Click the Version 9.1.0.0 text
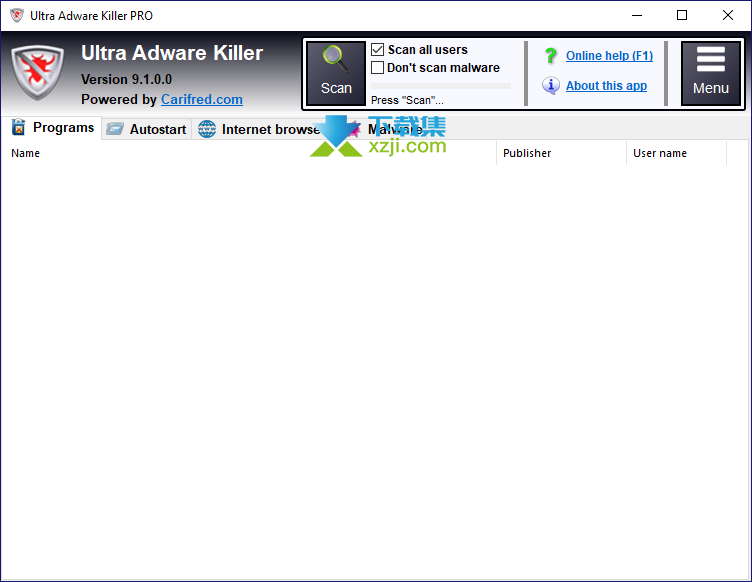This screenshot has height=582, width=752. click(126, 79)
